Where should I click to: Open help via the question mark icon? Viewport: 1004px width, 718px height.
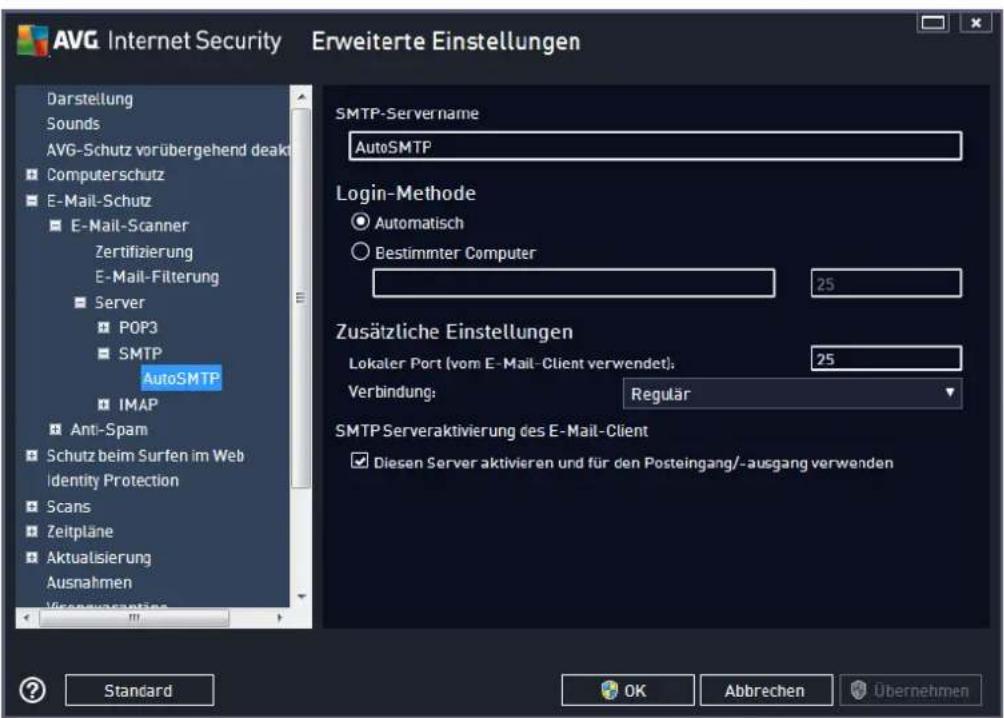33,690
